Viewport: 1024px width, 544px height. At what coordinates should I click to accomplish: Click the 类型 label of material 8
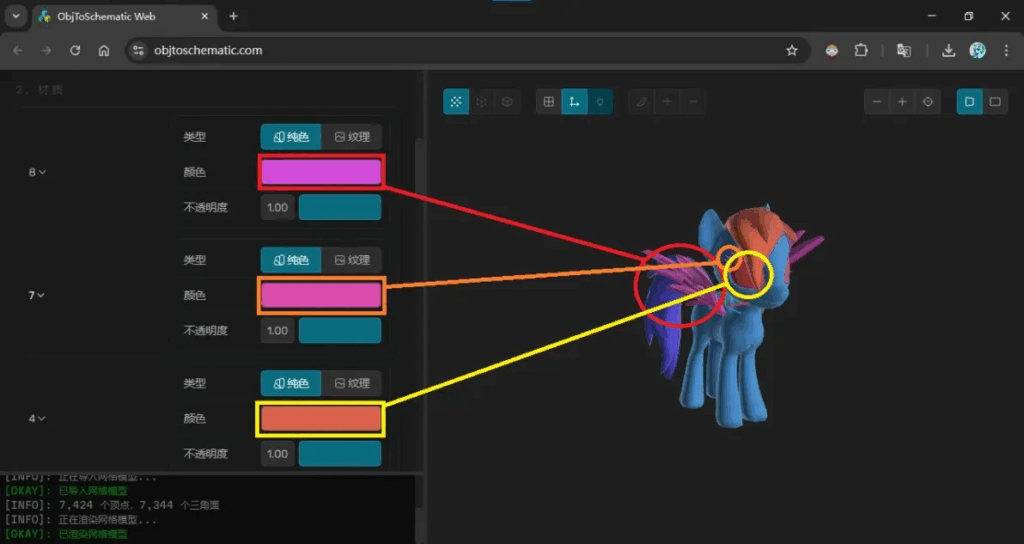(194, 137)
